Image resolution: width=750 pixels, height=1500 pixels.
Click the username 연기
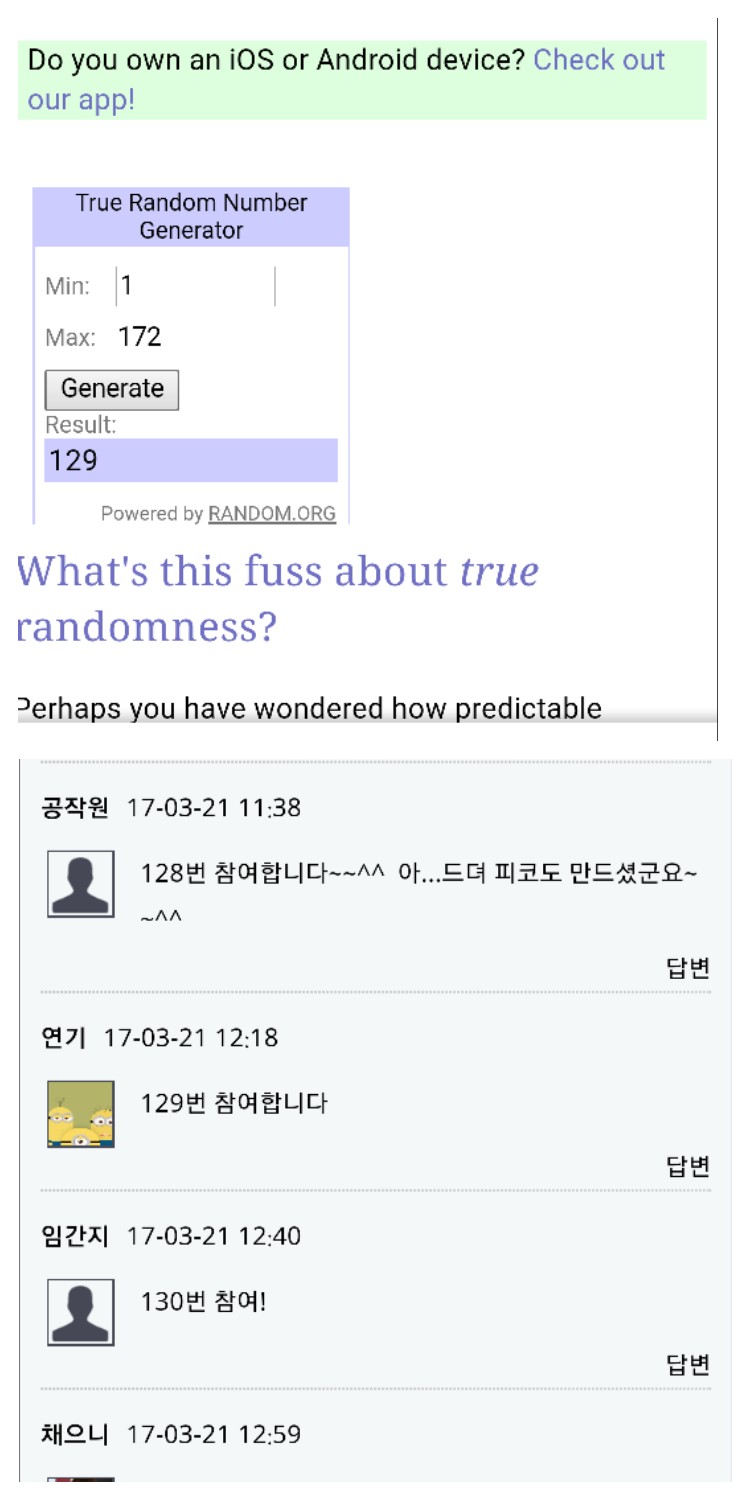63,1038
